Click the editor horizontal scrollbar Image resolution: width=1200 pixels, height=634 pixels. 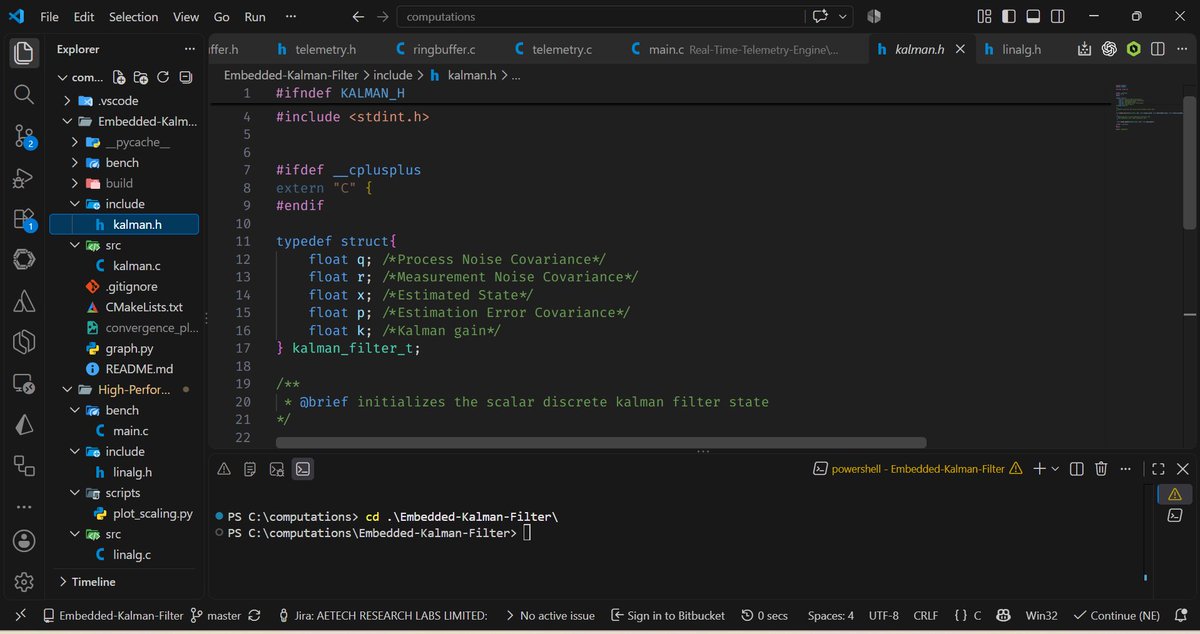[601, 442]
